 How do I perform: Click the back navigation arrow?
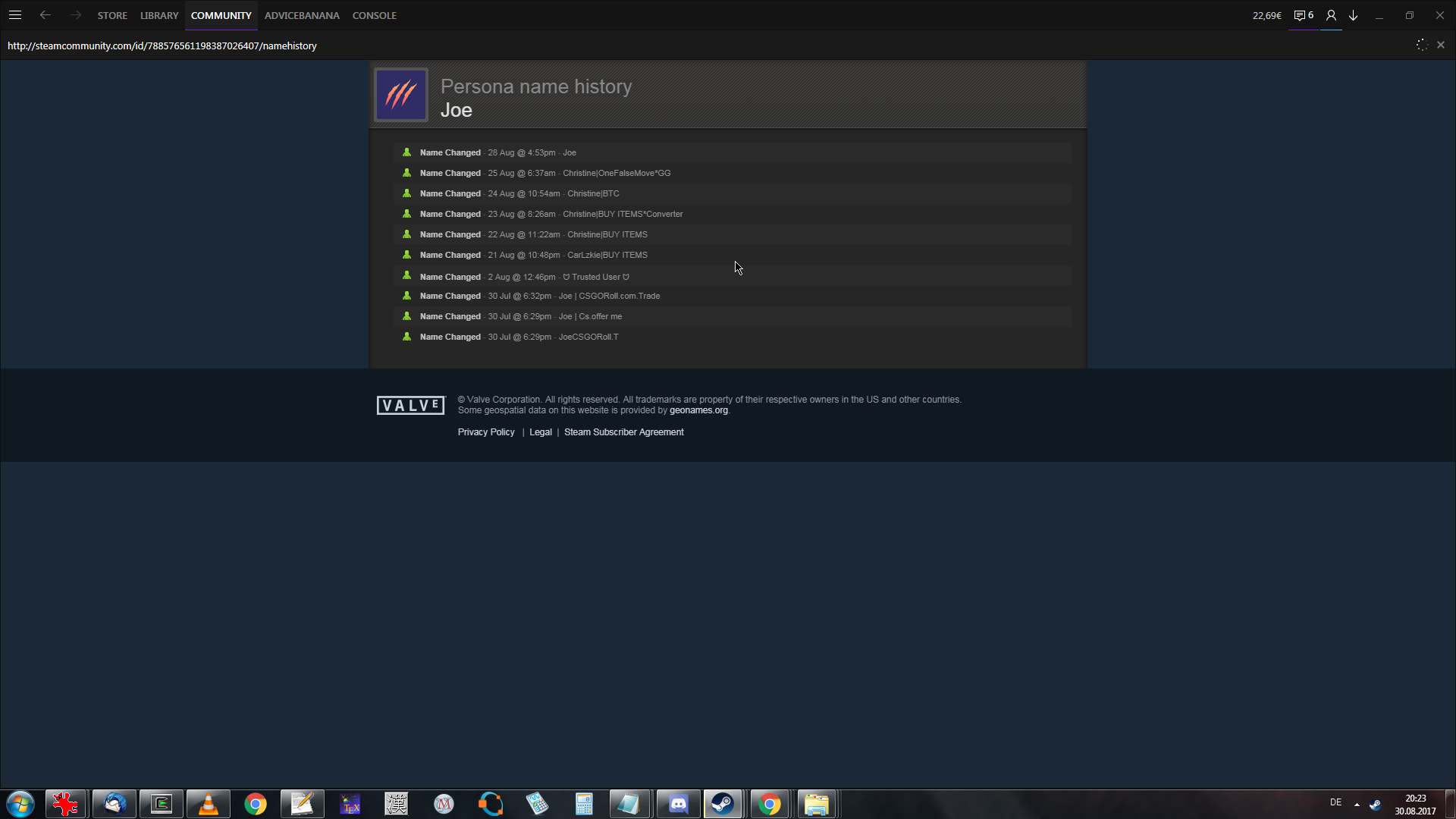pos(45,15)
